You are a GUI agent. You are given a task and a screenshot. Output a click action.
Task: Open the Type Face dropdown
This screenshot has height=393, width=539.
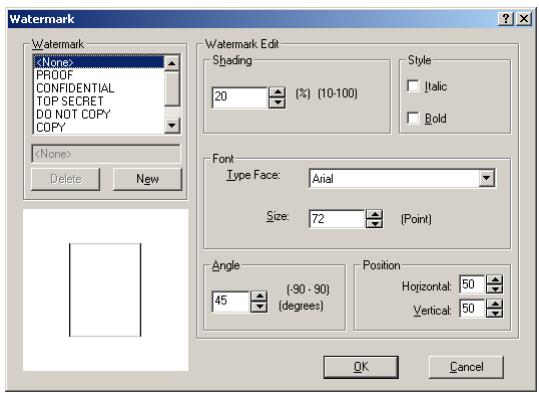[486, 178]
